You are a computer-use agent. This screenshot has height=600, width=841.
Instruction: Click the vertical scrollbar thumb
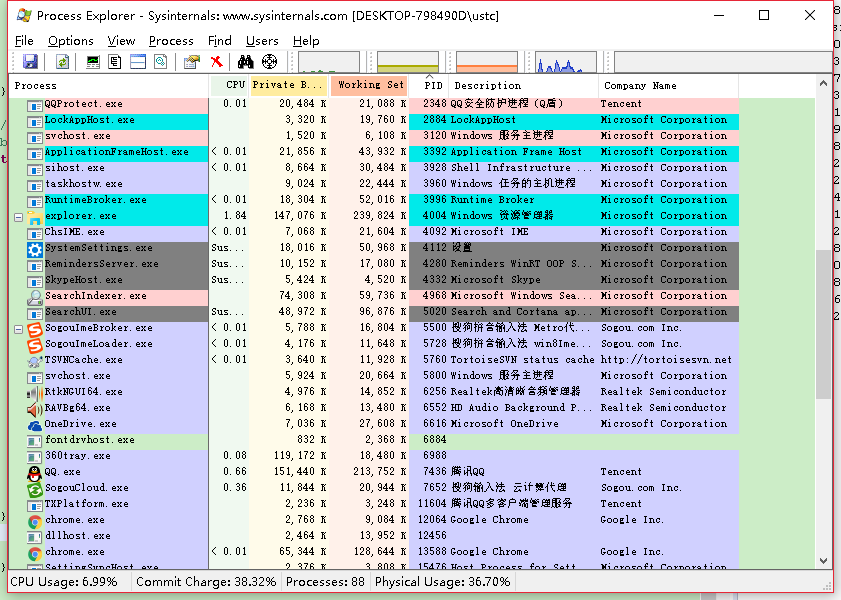pyautogui.click(x=823, y=324)
